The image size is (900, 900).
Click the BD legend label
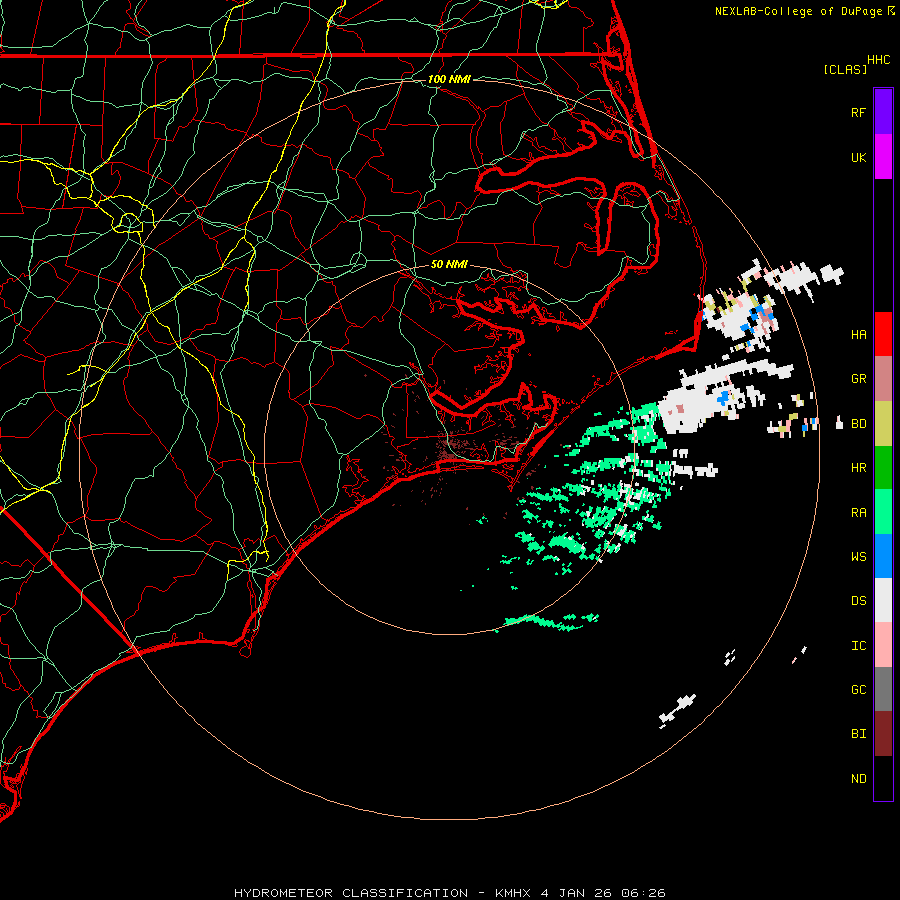point(858,424)
